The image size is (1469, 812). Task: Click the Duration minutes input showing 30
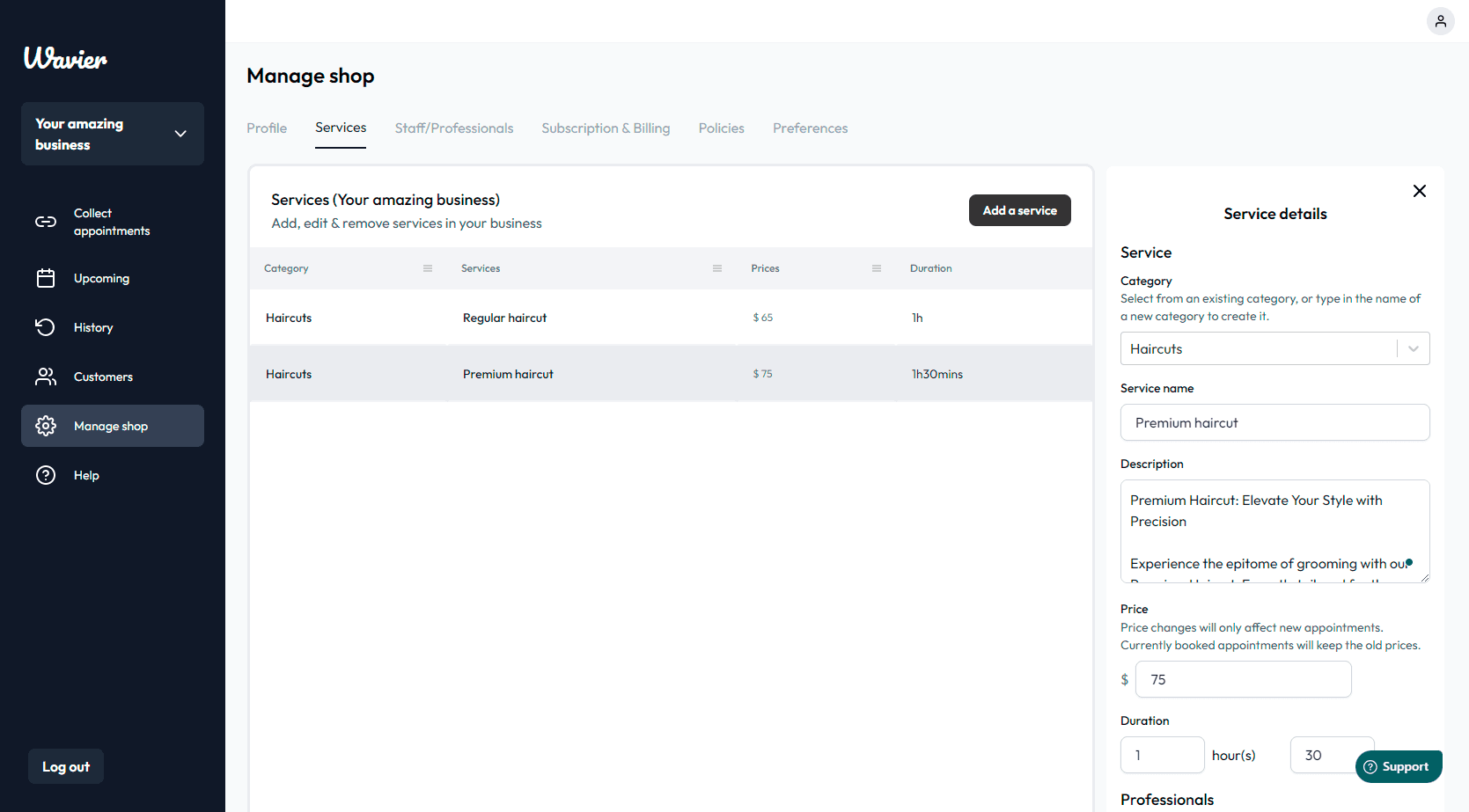[x=1332, y=755]
